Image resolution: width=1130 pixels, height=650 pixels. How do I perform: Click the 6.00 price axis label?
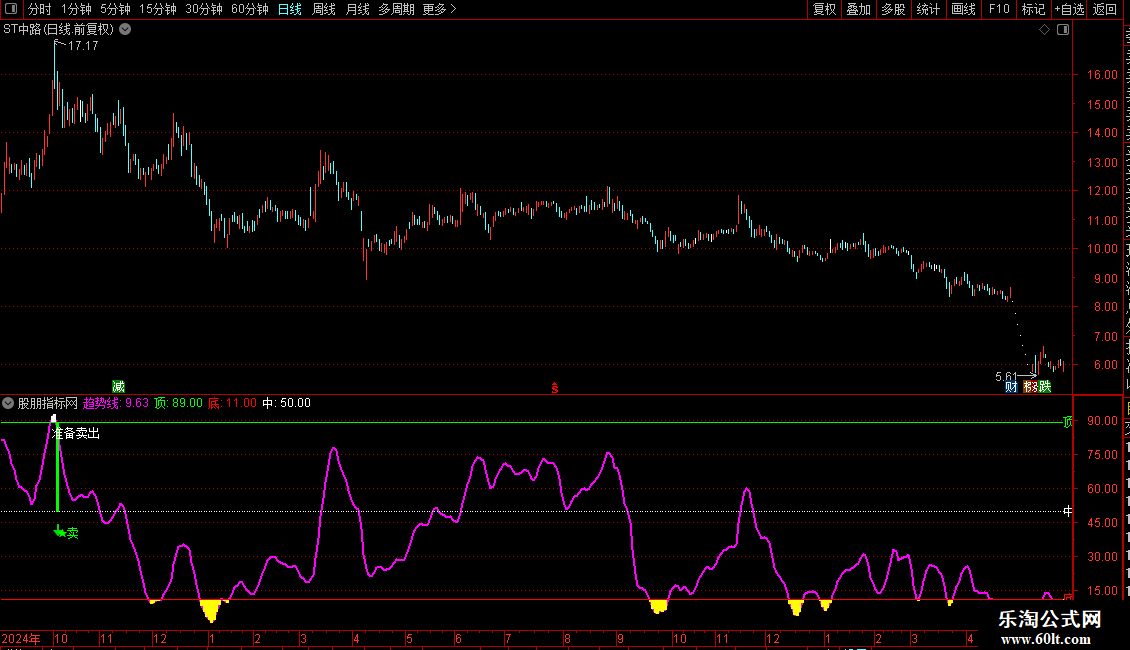(x=1105, y=365)
